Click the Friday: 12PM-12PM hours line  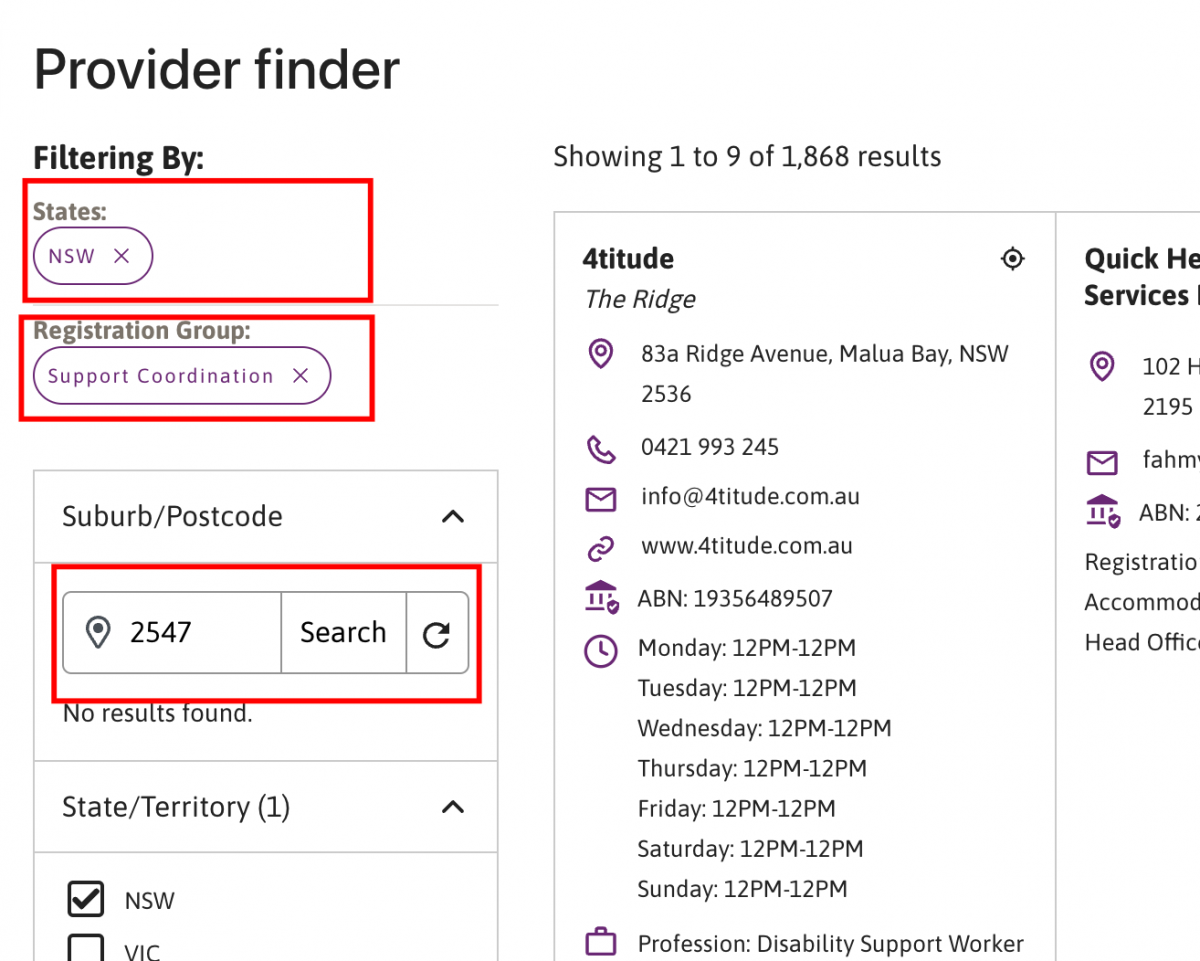[x=737, y=808]
